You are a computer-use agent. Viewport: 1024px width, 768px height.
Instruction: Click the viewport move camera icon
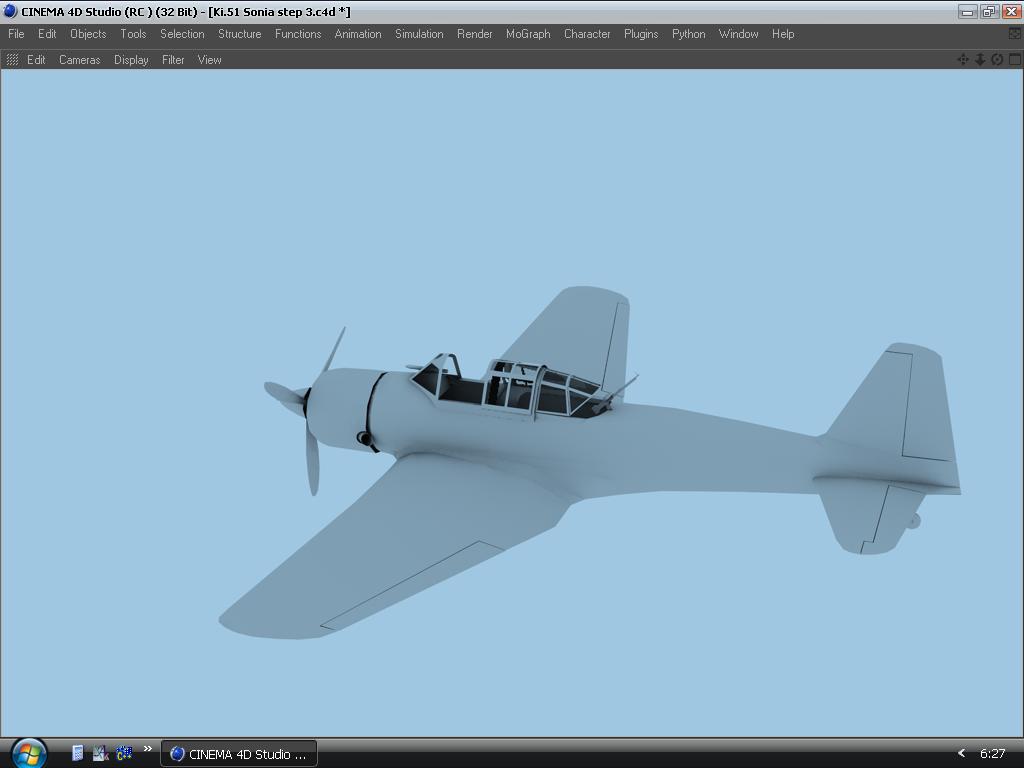click(963, 60)
